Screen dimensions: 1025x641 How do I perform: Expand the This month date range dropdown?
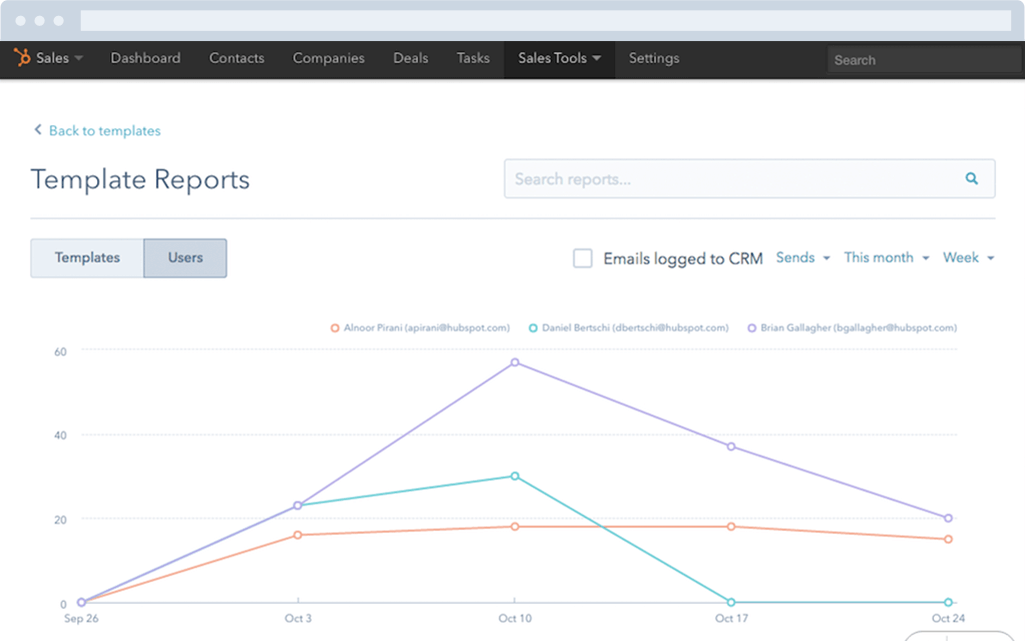[x=886, y=258]
